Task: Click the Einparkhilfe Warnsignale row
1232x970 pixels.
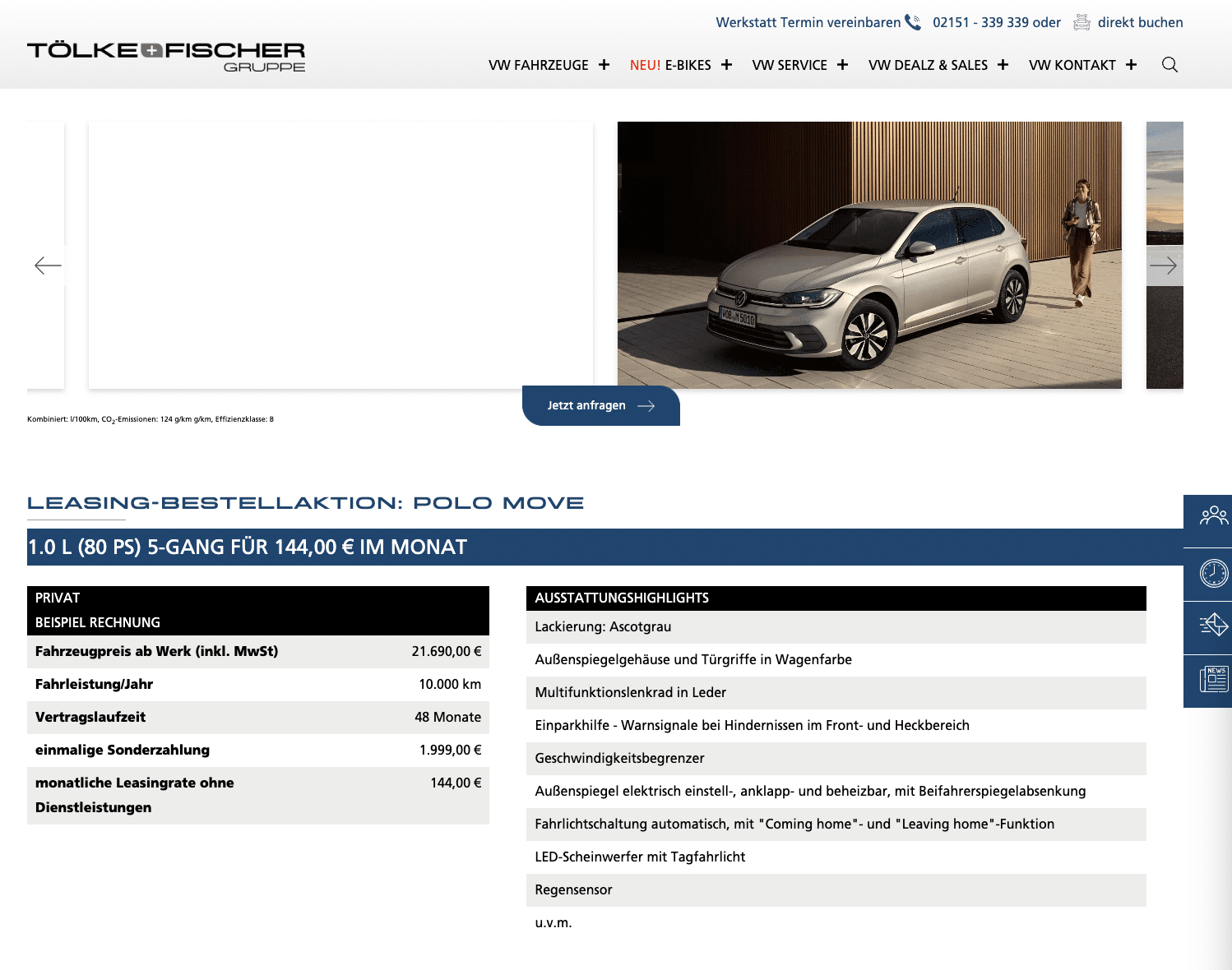Action: point(836,725)
